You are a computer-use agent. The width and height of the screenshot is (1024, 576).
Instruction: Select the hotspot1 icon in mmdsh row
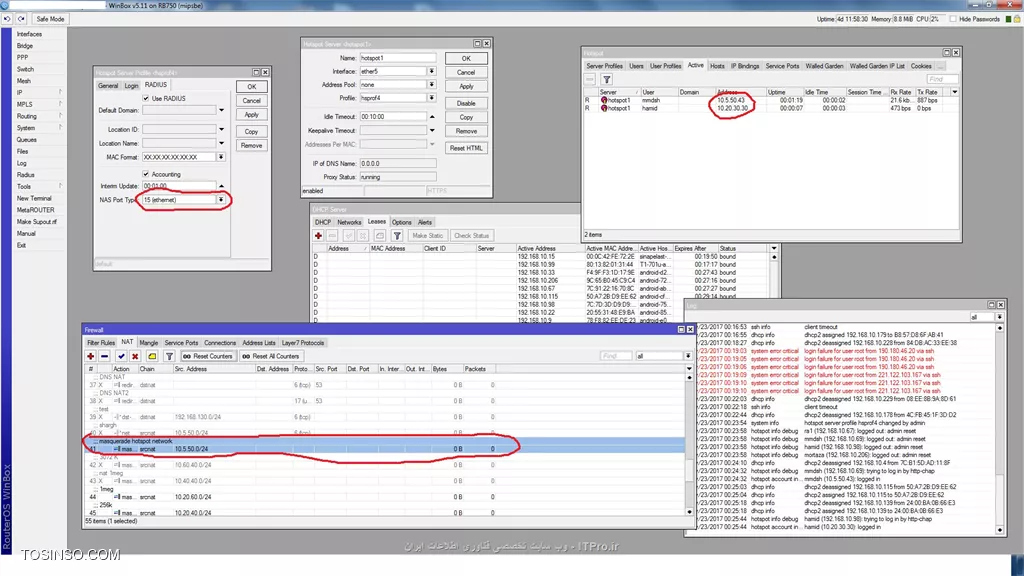tap(604, 101)
